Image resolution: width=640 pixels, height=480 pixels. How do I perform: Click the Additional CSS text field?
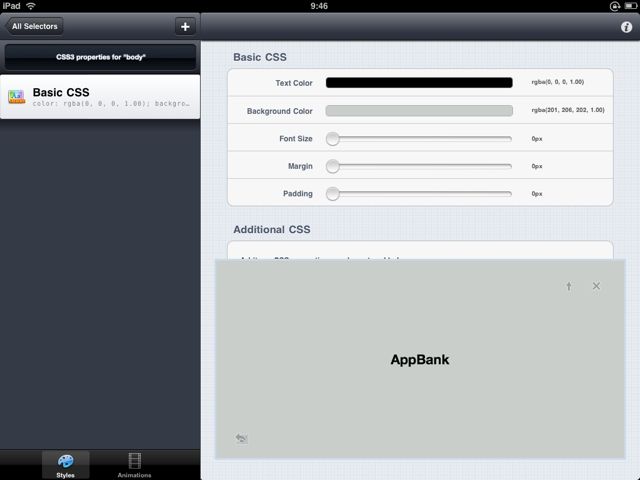[420, 250]
